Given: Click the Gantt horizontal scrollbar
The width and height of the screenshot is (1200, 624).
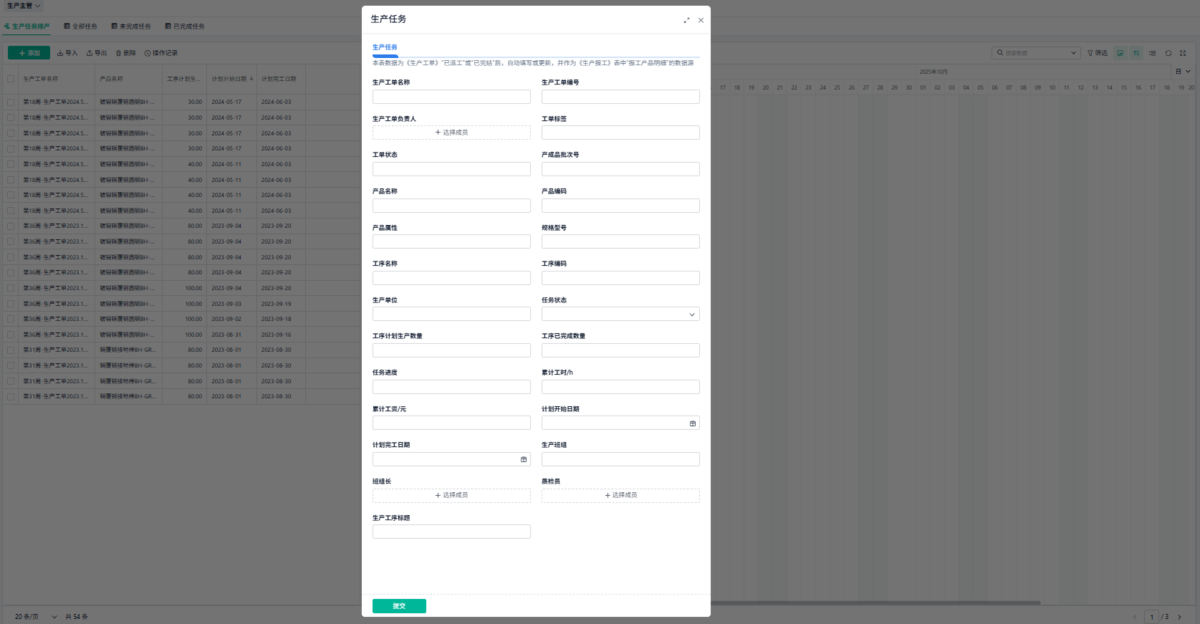Looking at the screenshot, I should [875, 603].
